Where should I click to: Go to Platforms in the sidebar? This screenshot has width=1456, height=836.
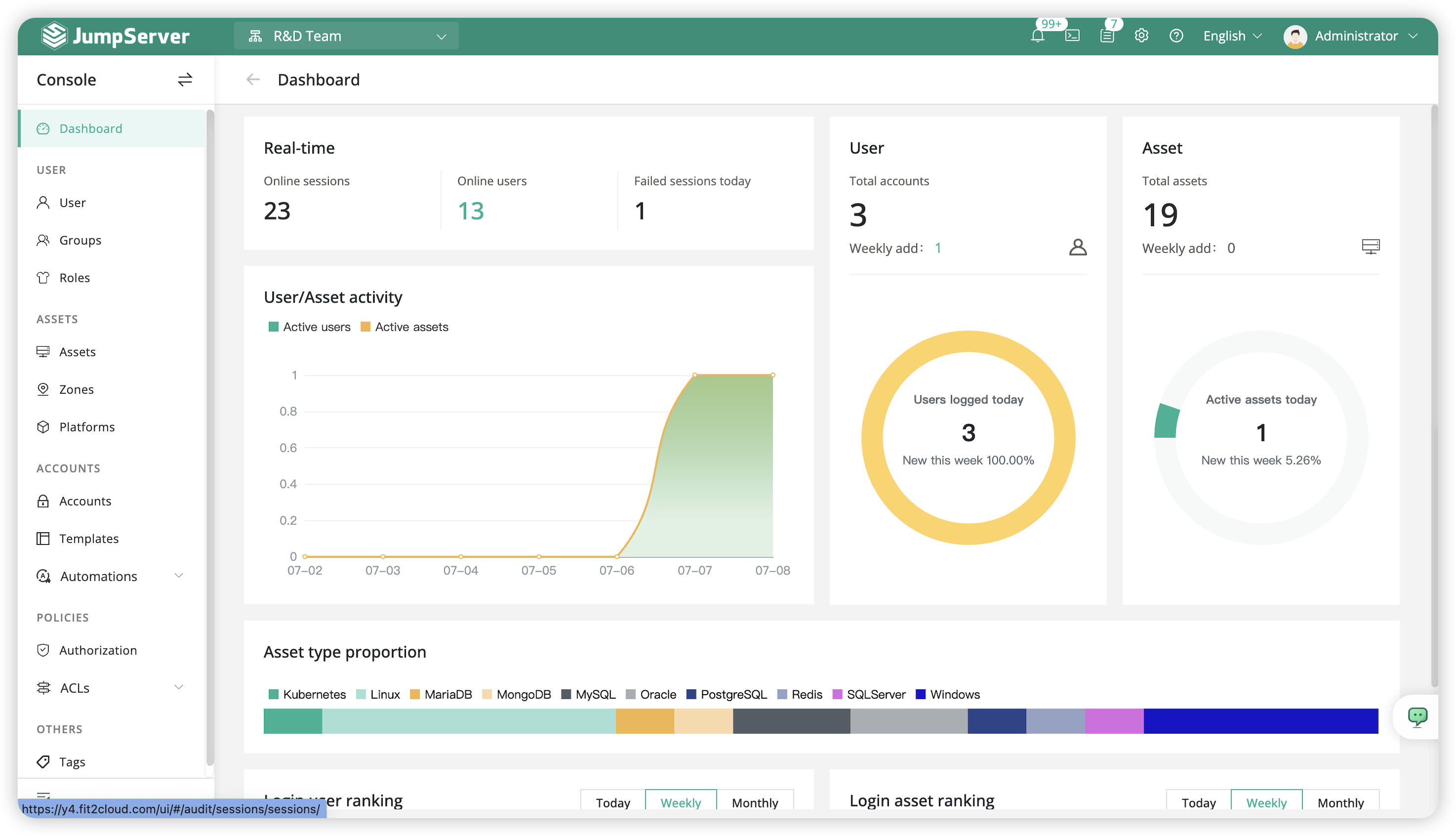(x=86, y=426)
